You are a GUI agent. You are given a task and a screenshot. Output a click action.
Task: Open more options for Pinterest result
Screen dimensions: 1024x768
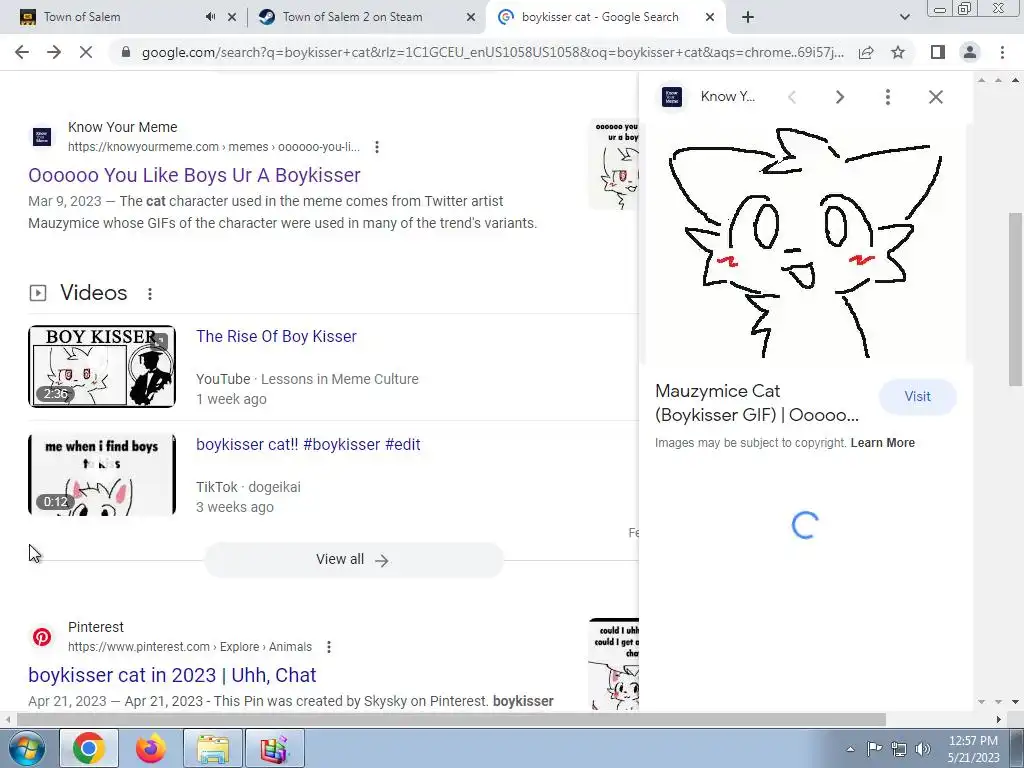(x=328, y=647)
